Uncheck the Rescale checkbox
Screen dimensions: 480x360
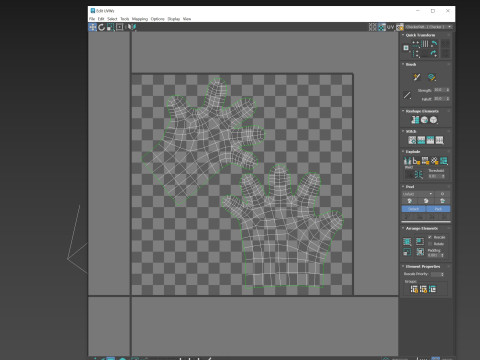click(x=430, y=237)
